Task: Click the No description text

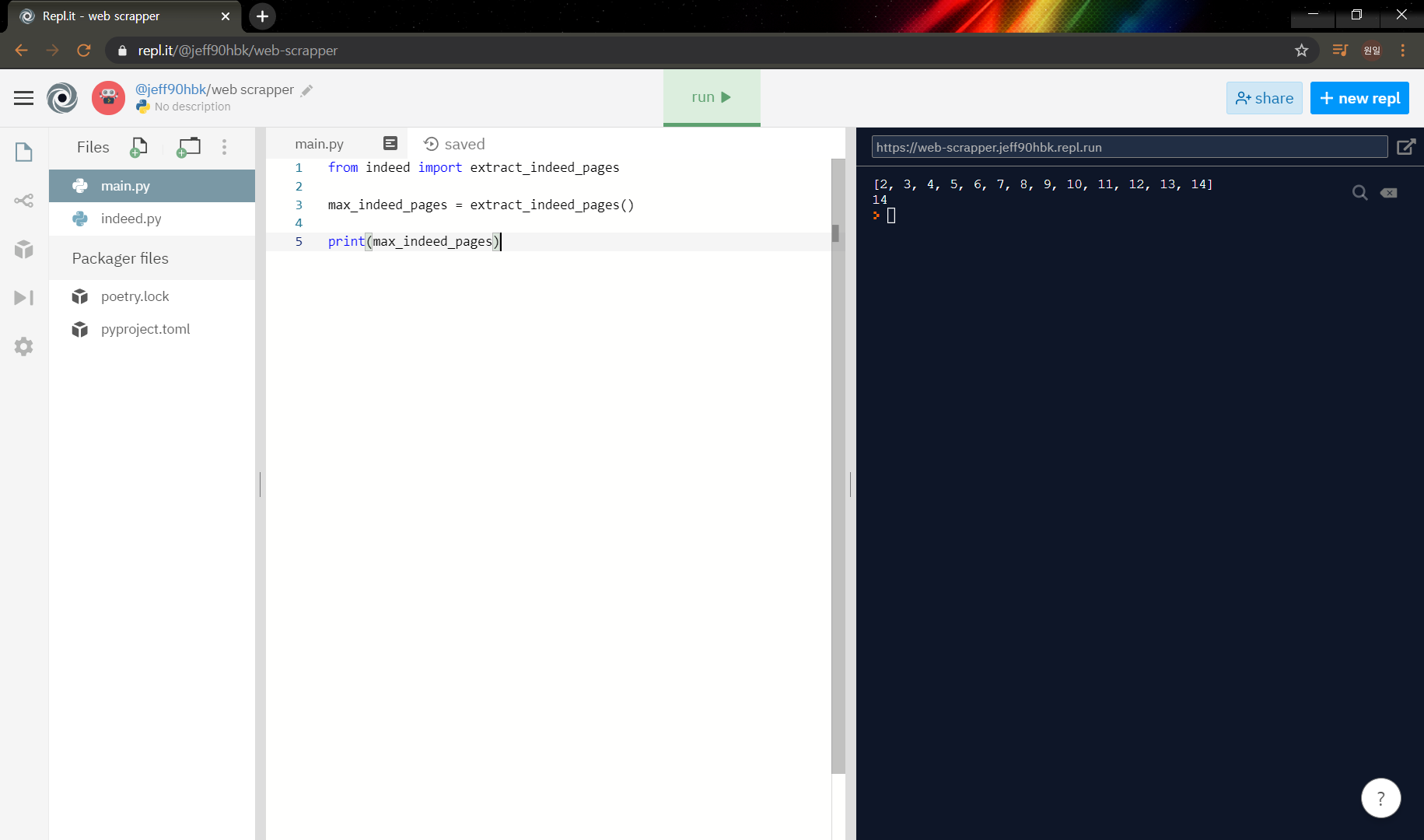Action: click(x=192, y=107)
